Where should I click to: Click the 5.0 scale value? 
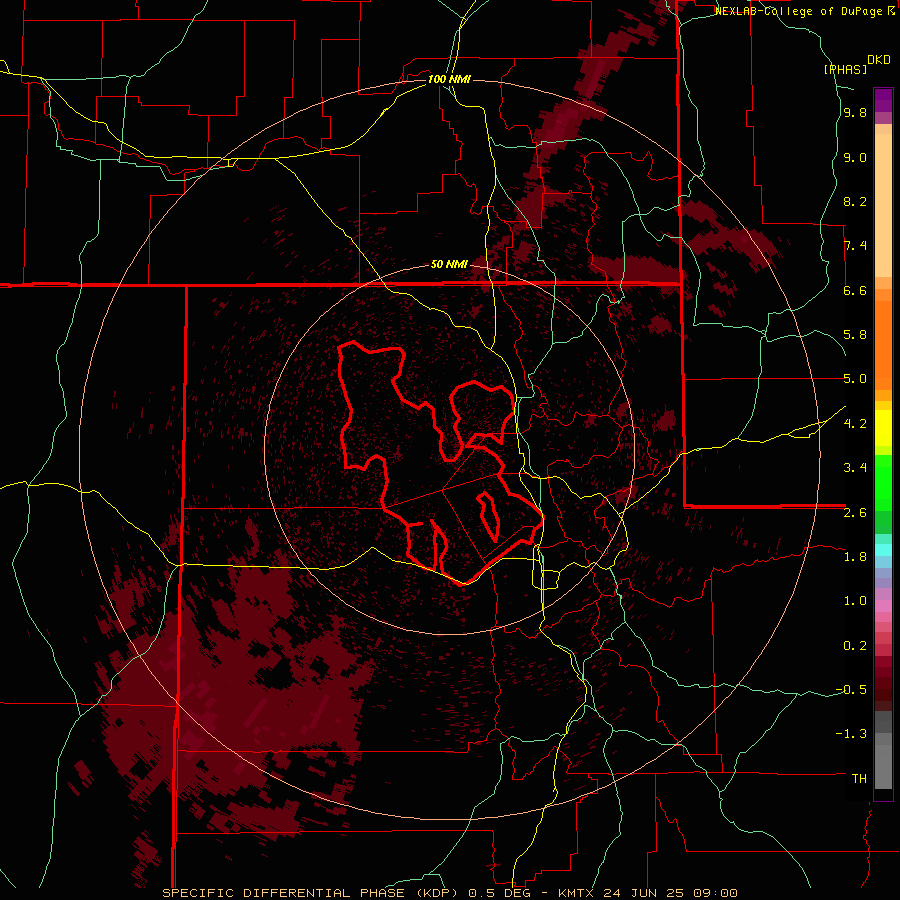[x=855, y=379]
